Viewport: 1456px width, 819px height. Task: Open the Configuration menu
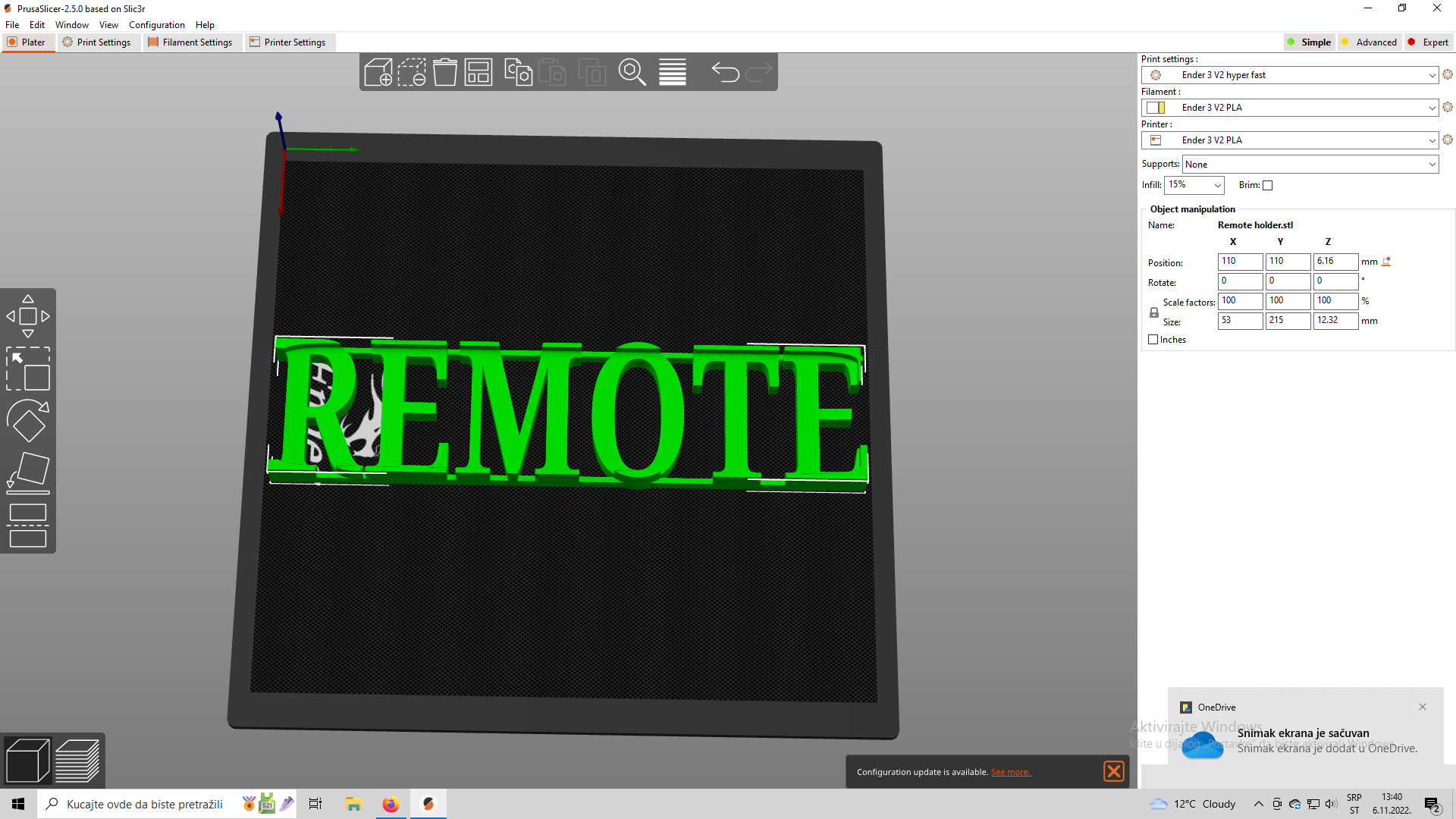tap(156, 24)
